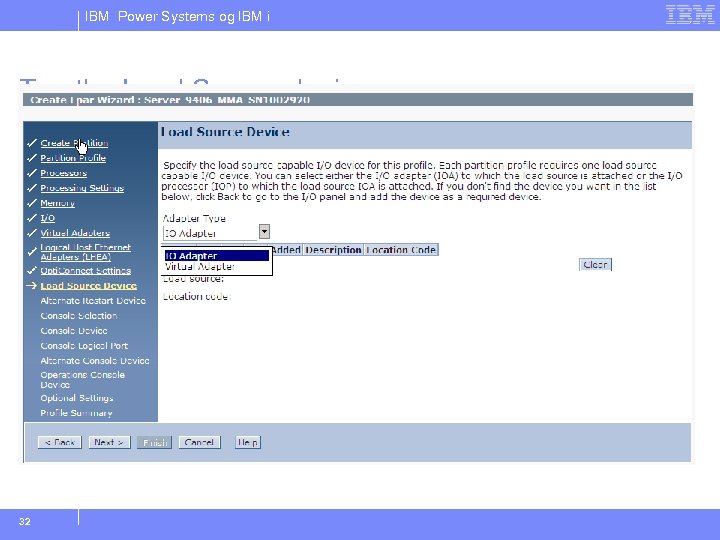Viewport: 720px width, 540px height.
Task: Open Virtual Adapters step link
Action: pos(75,233)
